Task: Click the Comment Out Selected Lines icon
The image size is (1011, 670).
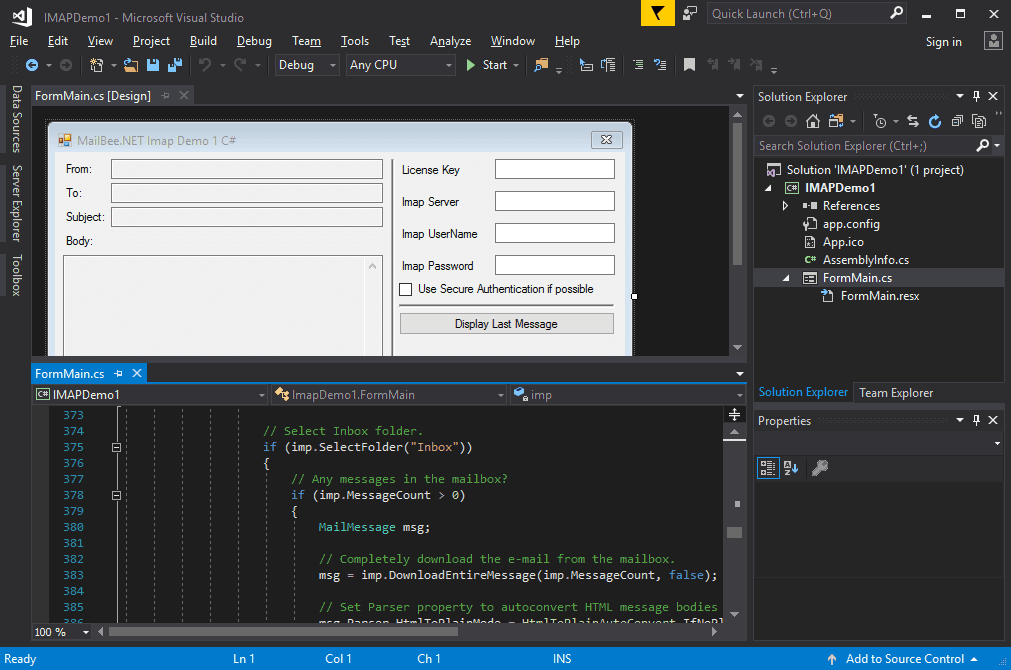Action: (638, 65)
